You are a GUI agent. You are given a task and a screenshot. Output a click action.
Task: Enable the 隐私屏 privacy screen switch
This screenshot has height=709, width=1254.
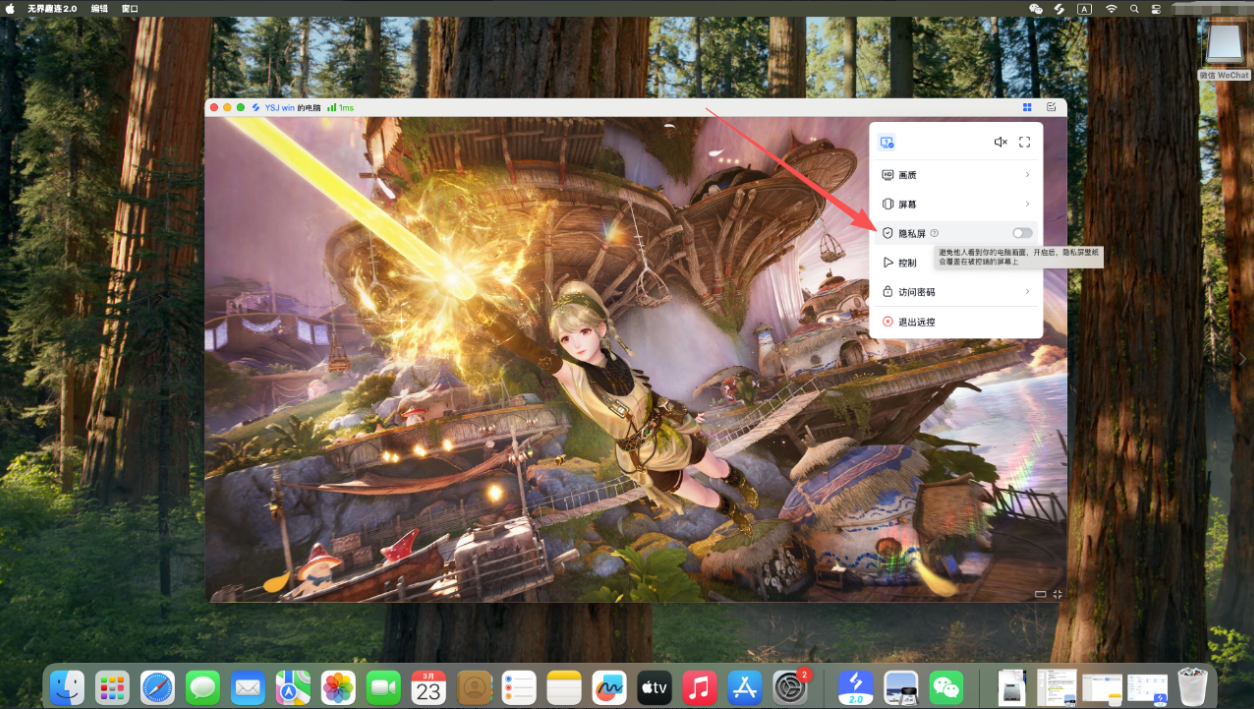[x=1022, y=233]
